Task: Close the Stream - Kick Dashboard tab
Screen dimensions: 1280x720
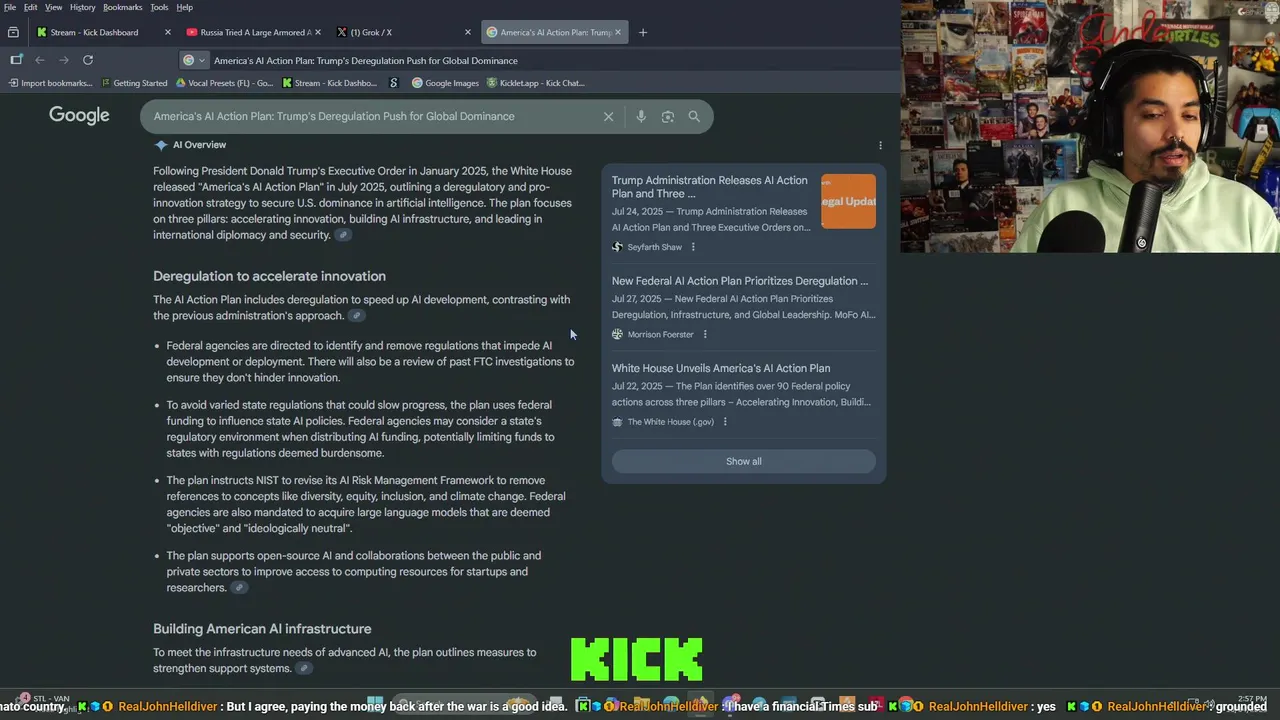Action: [x=168, y=32]
